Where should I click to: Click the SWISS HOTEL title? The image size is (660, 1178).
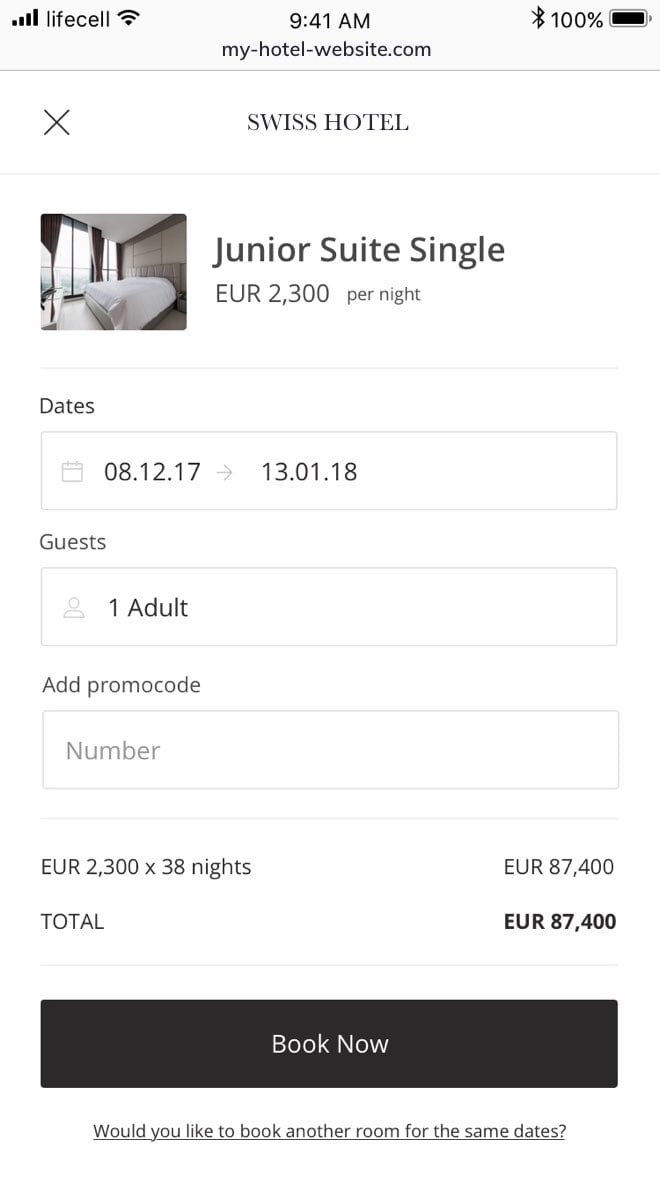click(x=328, y=122)
